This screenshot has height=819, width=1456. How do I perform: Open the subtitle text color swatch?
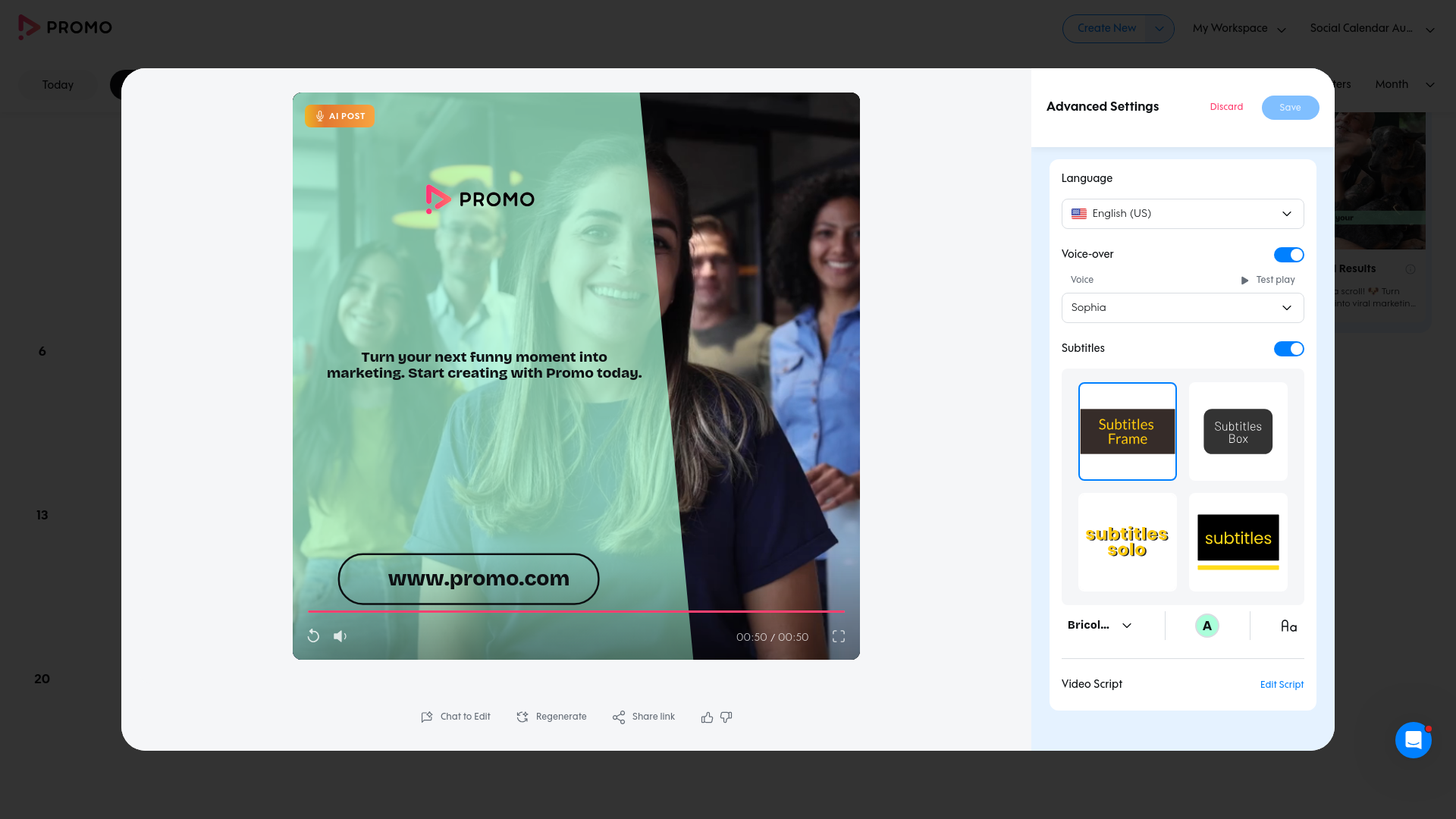click(x=1207, y=625)
